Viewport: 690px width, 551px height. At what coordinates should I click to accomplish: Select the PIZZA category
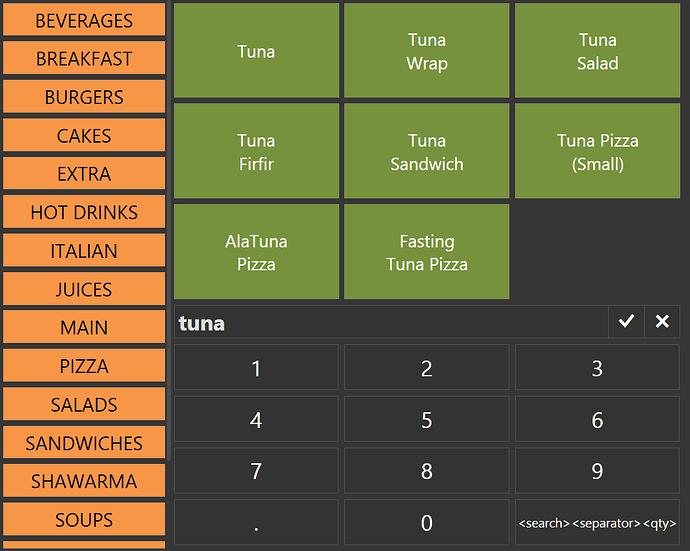click(84, 366)
